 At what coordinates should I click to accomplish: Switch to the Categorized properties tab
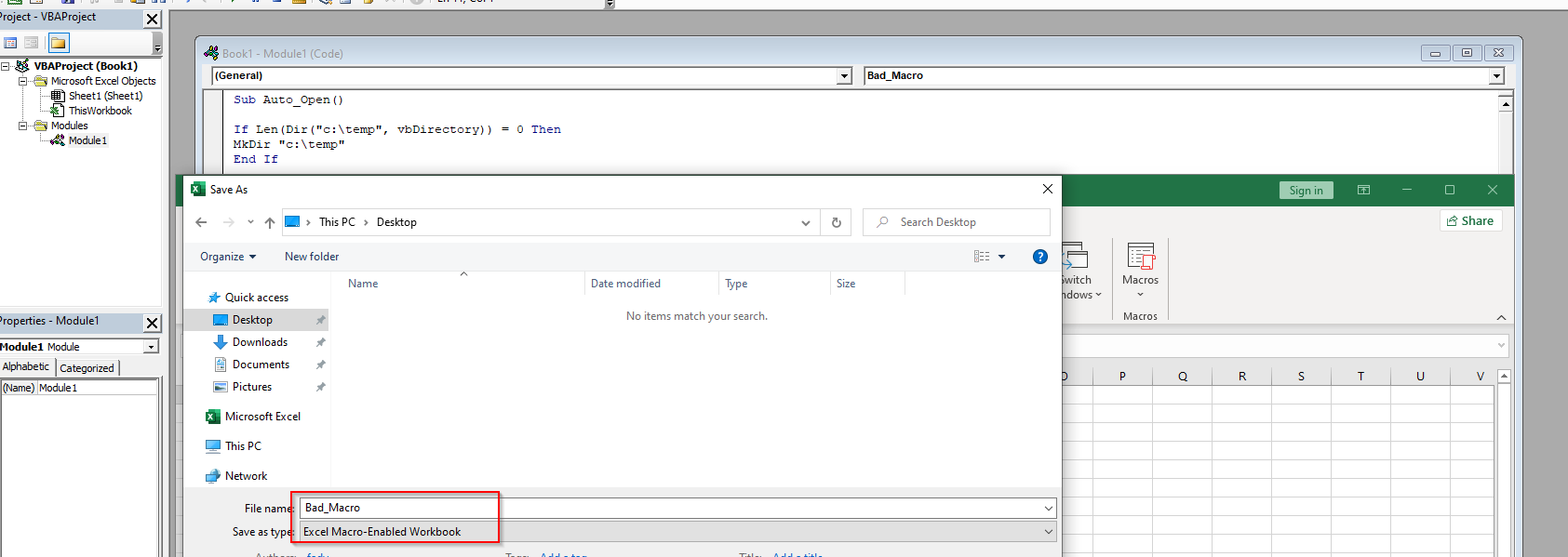point(87,368)
